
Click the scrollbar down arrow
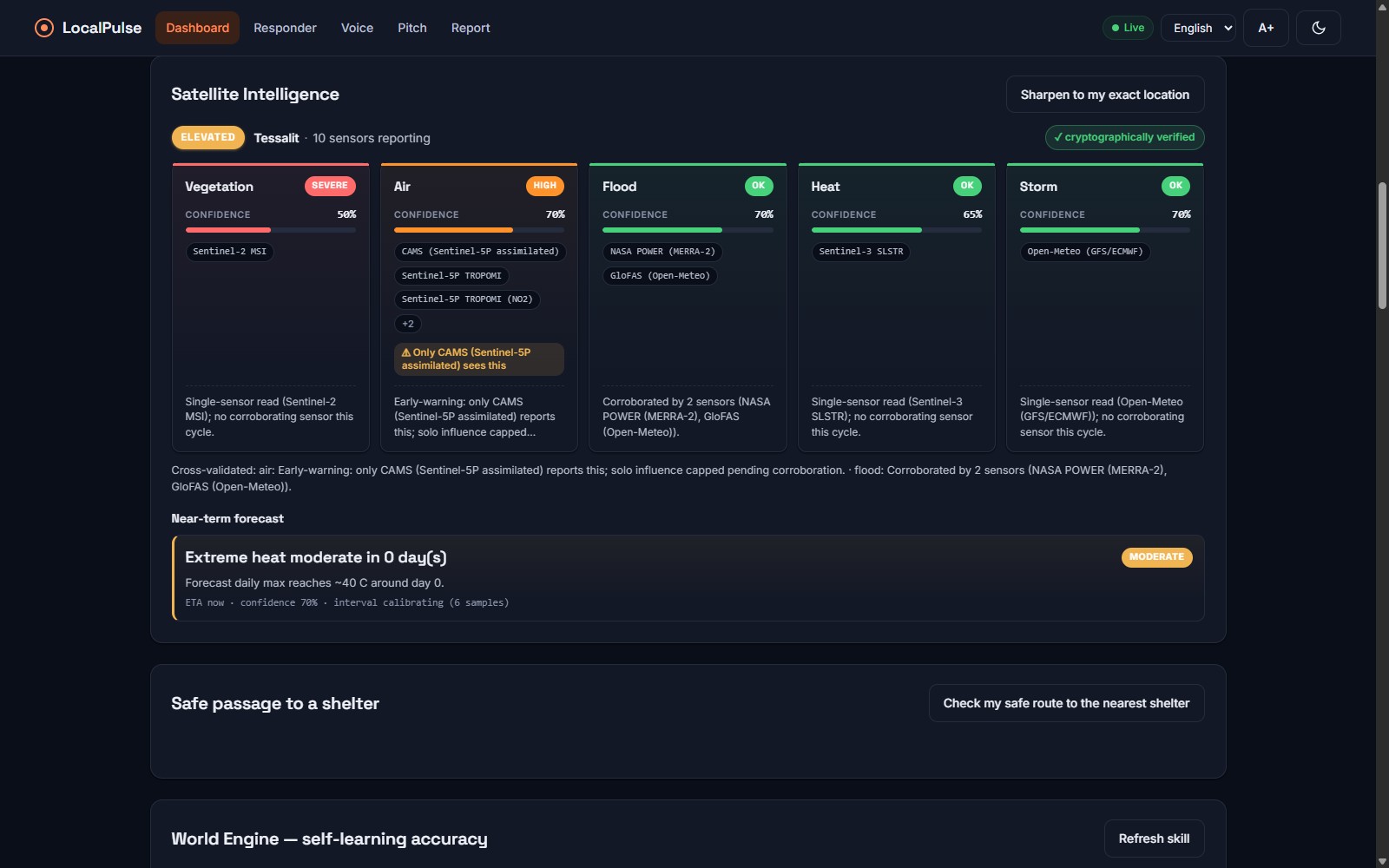coord(1382,861)
